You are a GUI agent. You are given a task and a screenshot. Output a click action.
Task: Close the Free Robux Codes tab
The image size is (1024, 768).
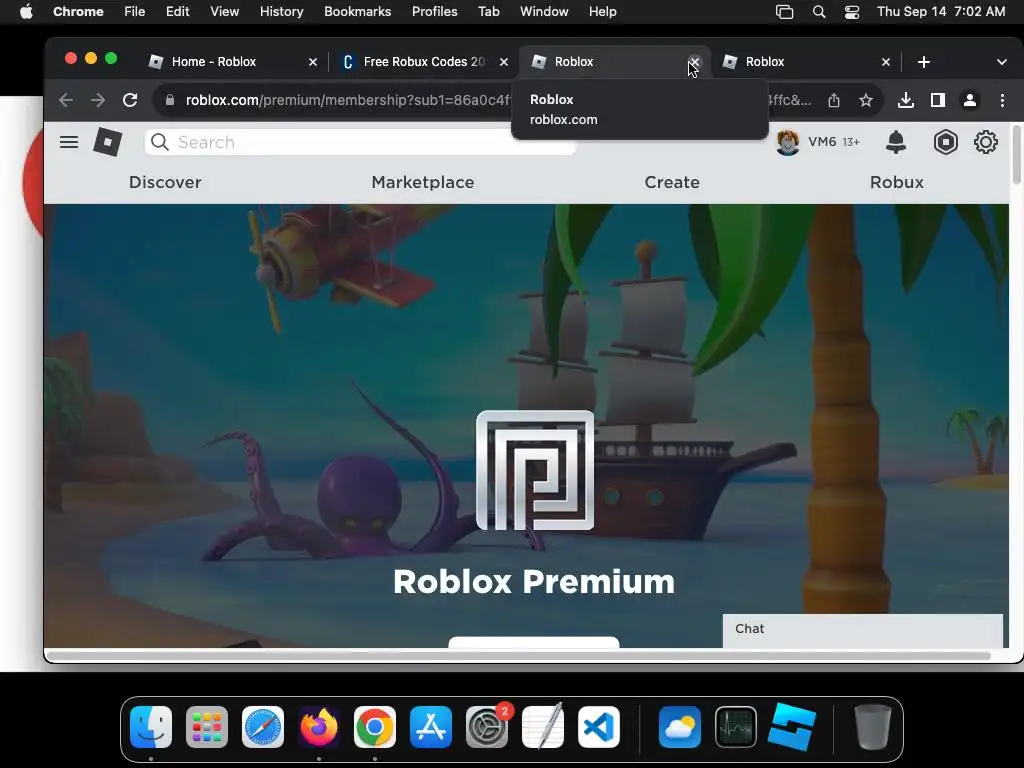click(504, 62)
